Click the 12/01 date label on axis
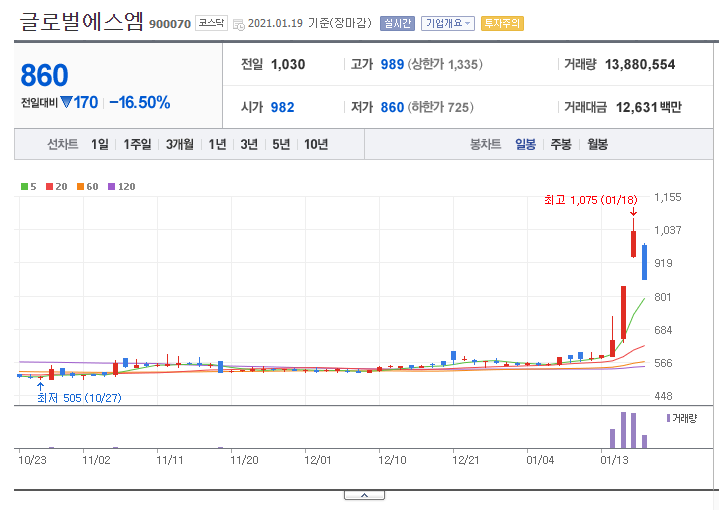This screenshot has width=719, height=510. [318, 460]
